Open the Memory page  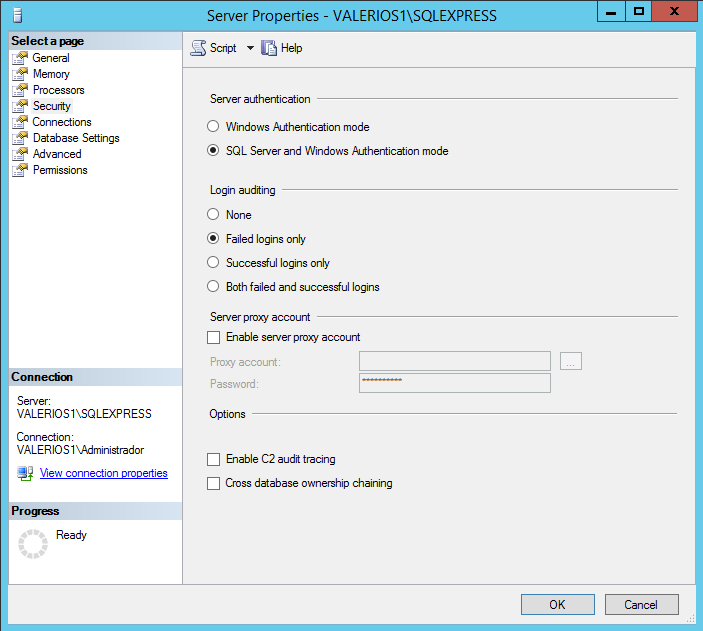[51, 74]
